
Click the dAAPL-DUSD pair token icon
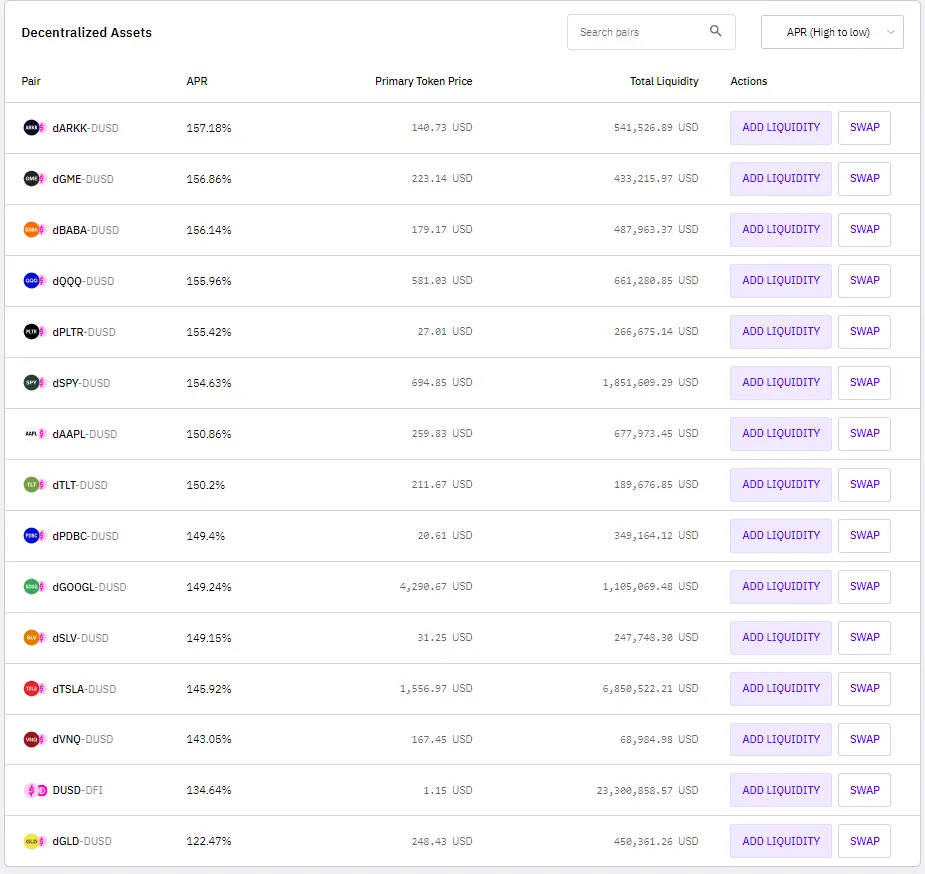pos(35,433)
